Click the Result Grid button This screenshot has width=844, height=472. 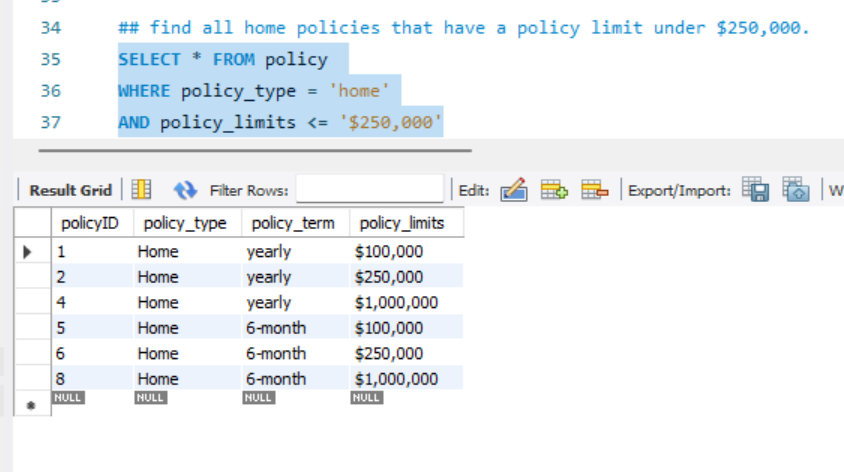pyautogui.click(x=71, y=191)
